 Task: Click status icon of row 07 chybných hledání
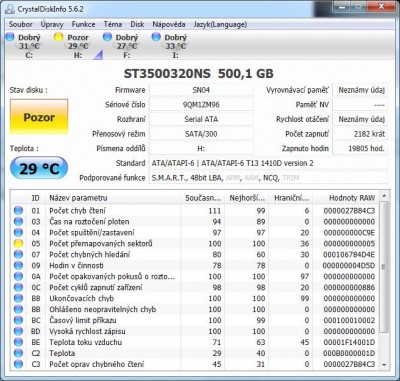point(18,254)
